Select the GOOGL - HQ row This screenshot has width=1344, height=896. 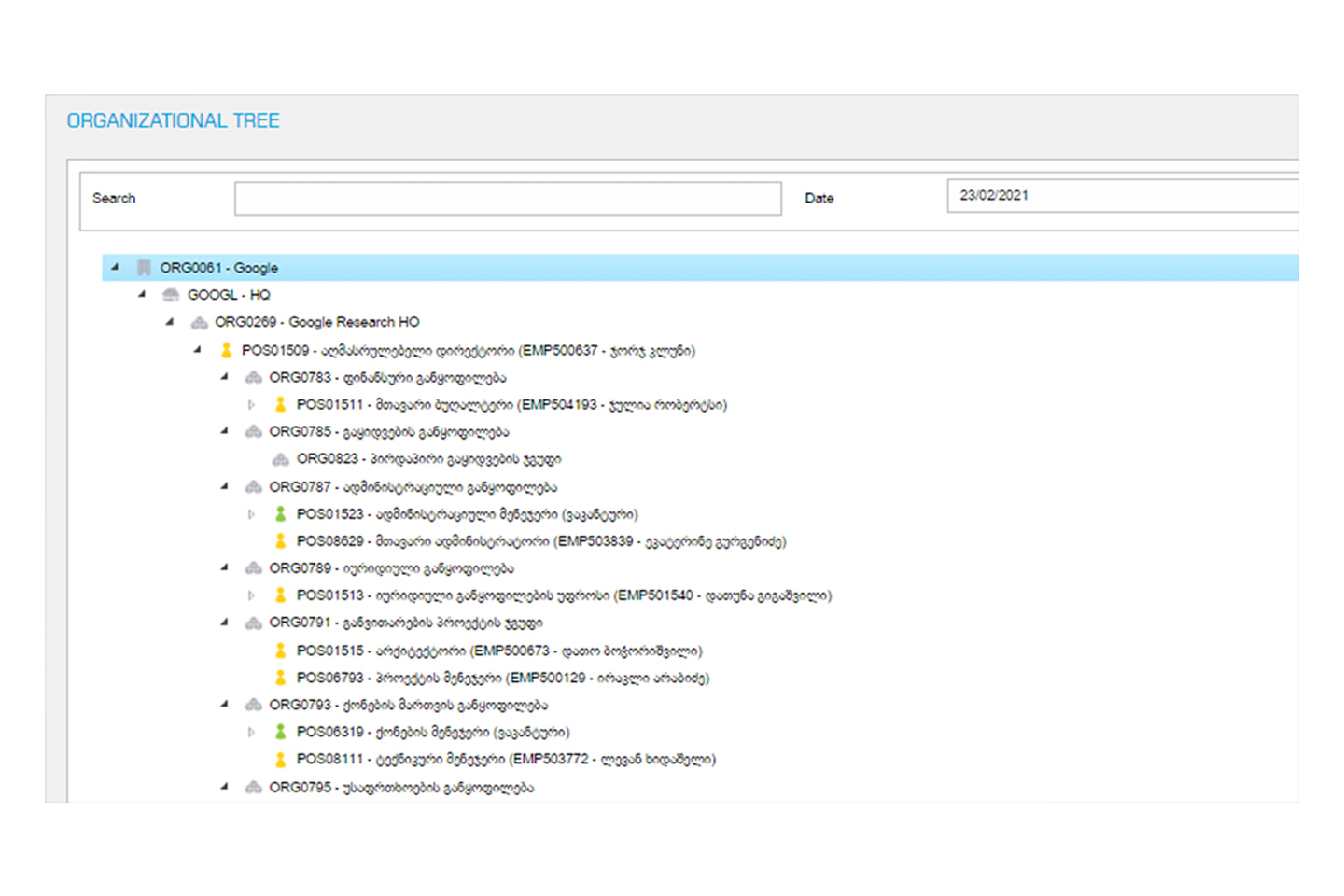[x=229, y=295]
